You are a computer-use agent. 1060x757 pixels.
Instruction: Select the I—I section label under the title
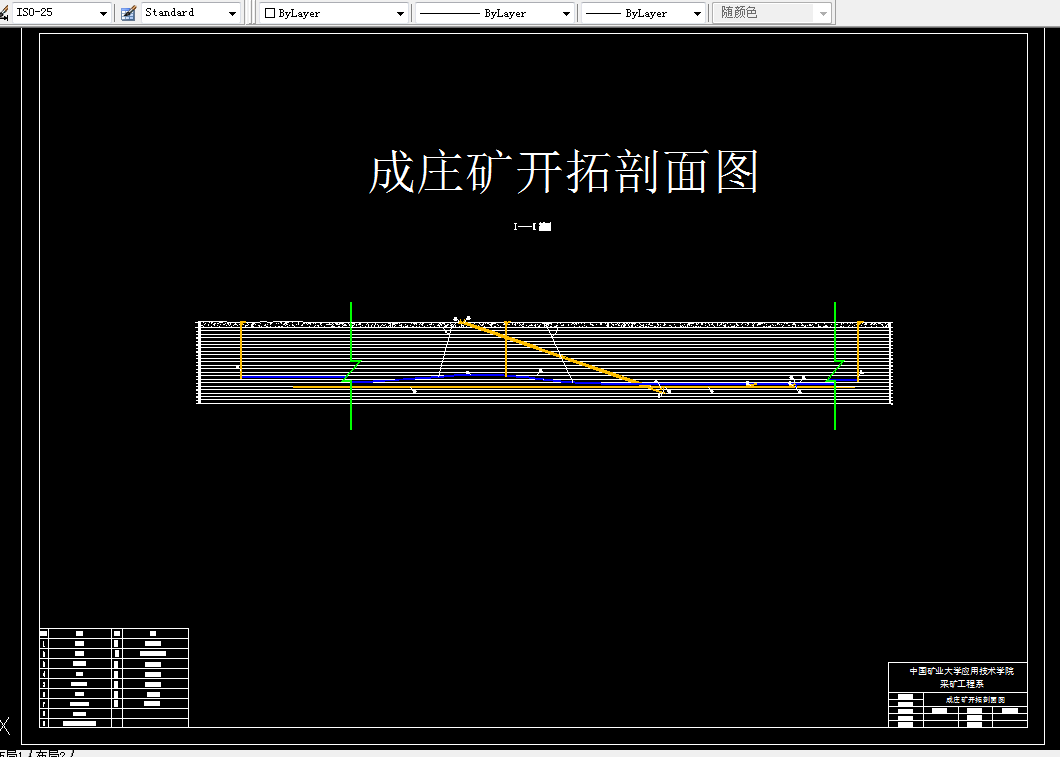click(x=529, y=227)
